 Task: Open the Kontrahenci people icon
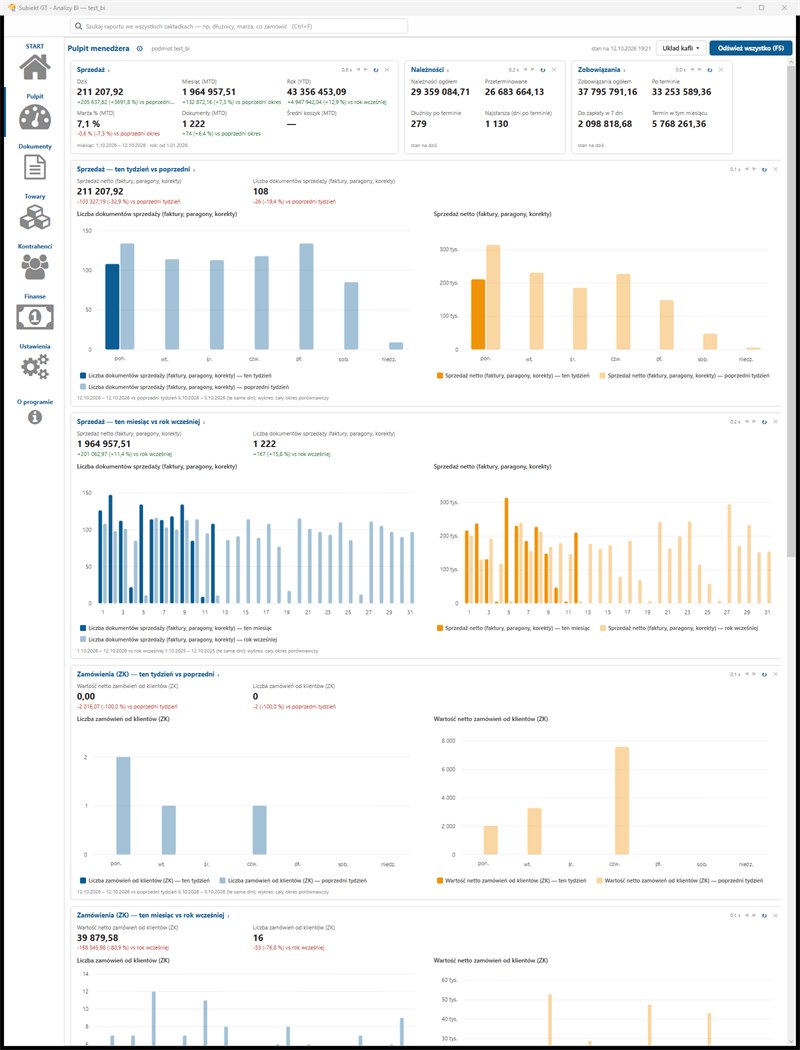coord(35,267)
